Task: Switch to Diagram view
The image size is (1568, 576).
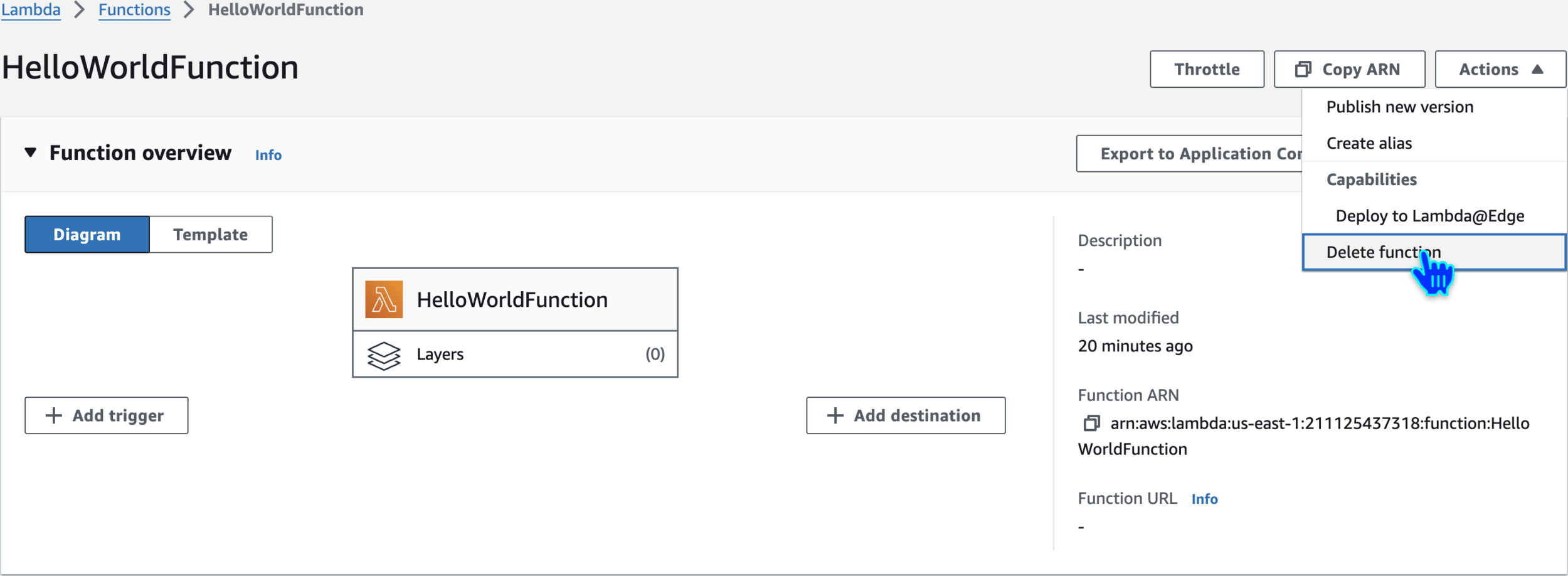Action: click(87, 235)
